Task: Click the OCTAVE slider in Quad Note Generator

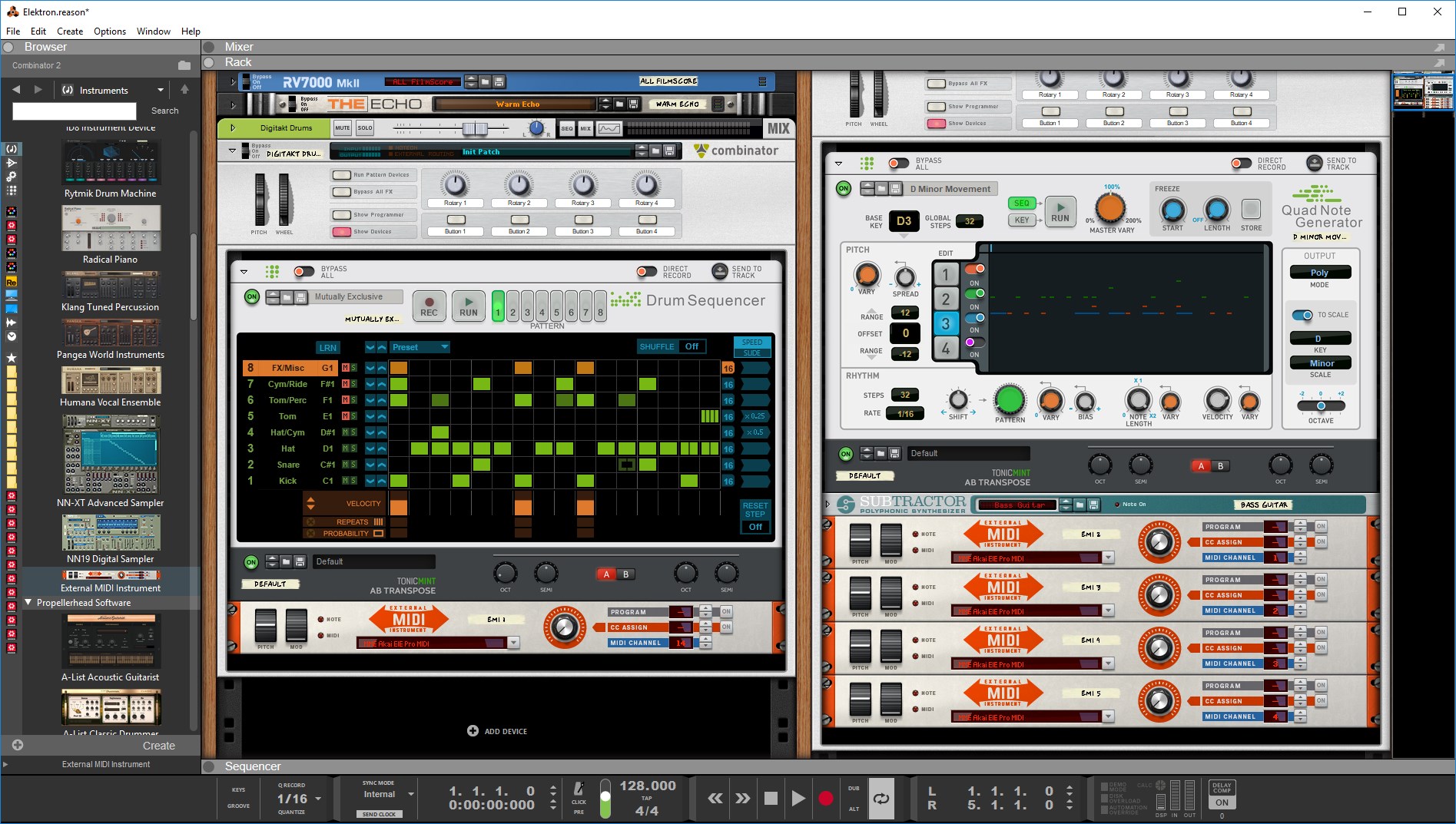Action: (1321, 405)
